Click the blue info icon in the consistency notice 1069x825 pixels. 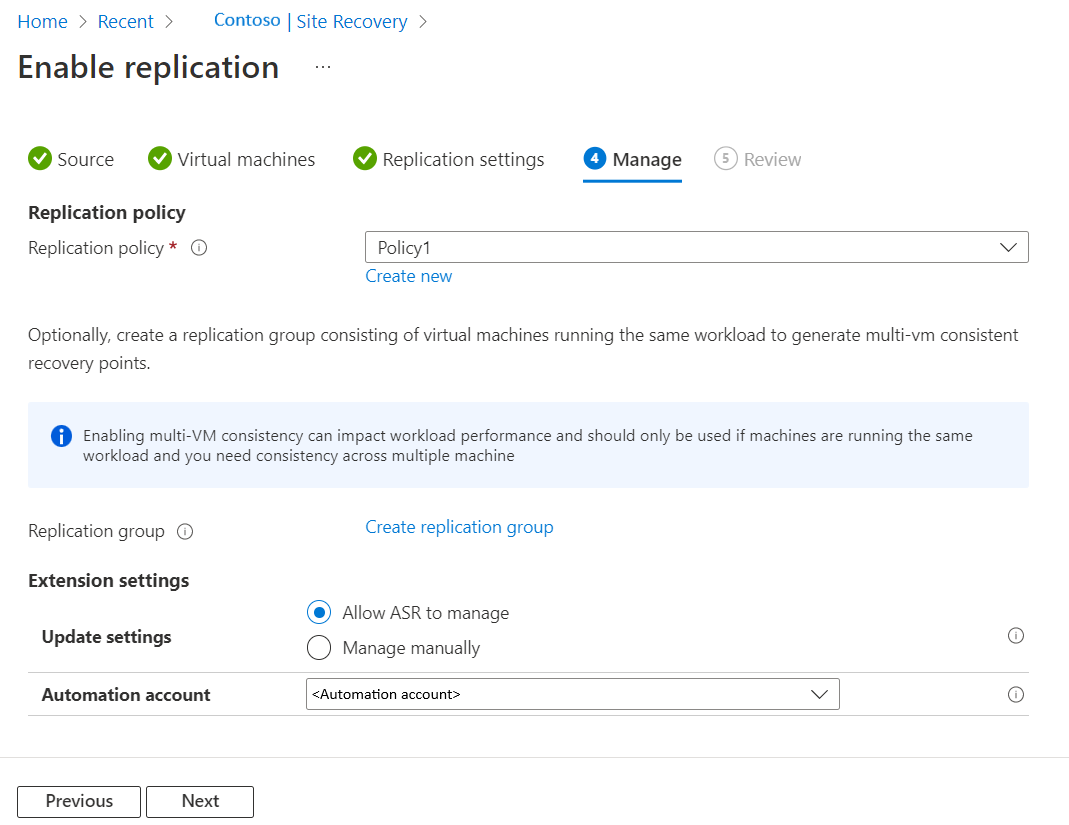tap(60, 436)
